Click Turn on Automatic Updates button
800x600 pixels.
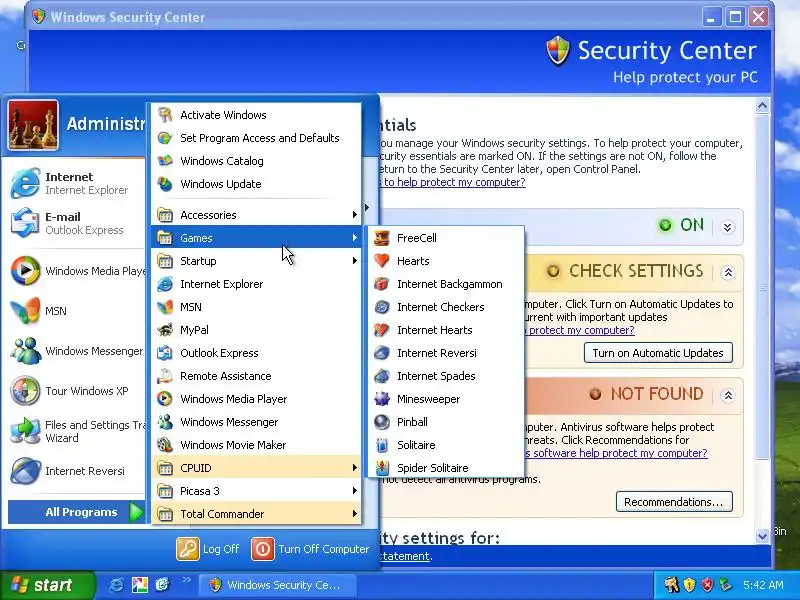click(658, 353)
